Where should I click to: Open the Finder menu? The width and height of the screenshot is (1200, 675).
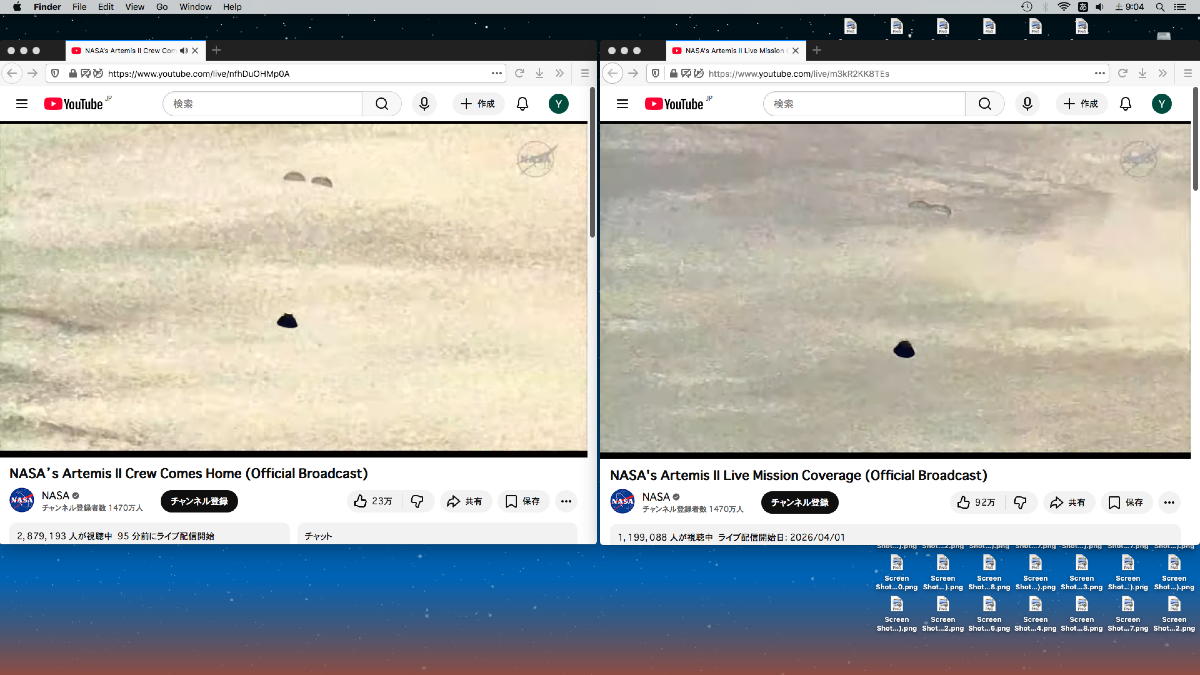47,7
